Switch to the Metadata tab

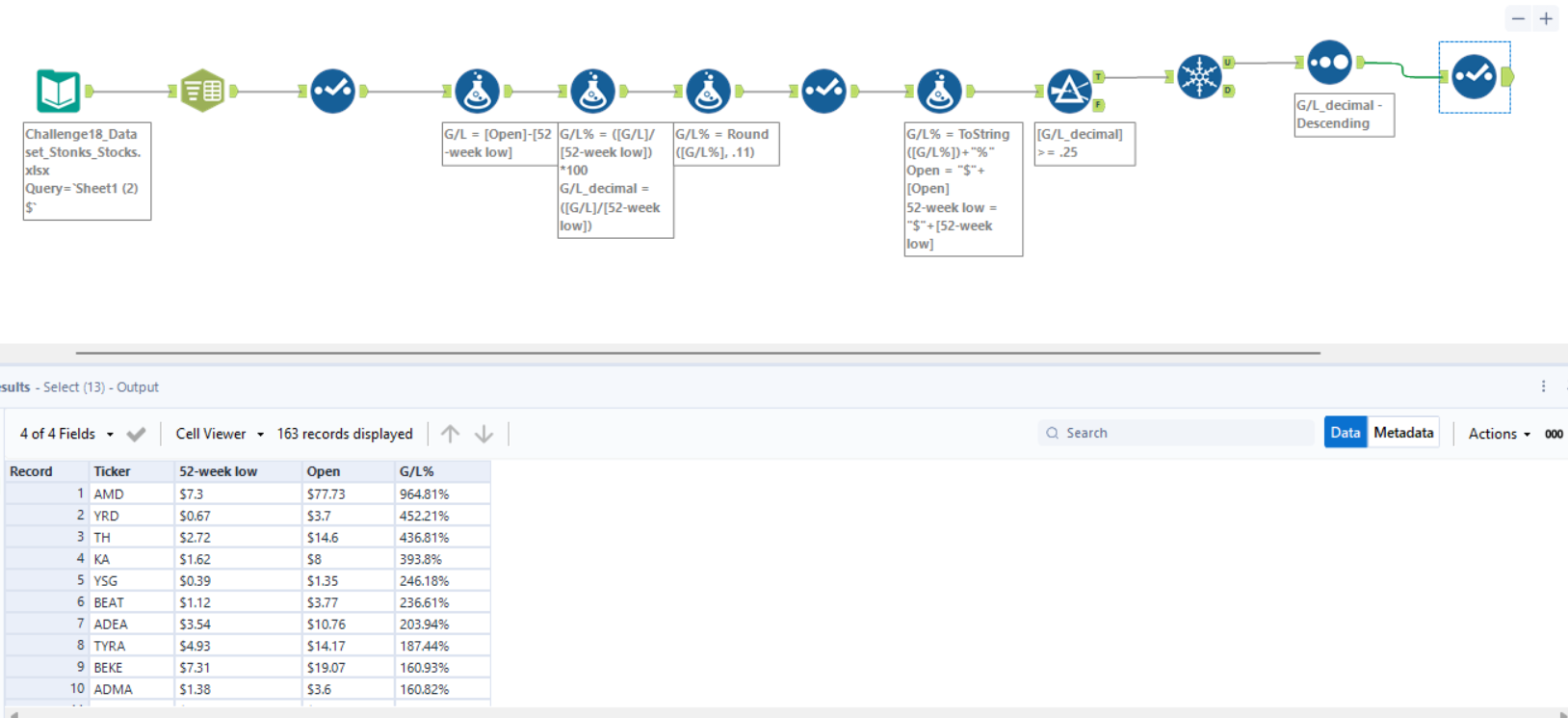click(1403, 433)
